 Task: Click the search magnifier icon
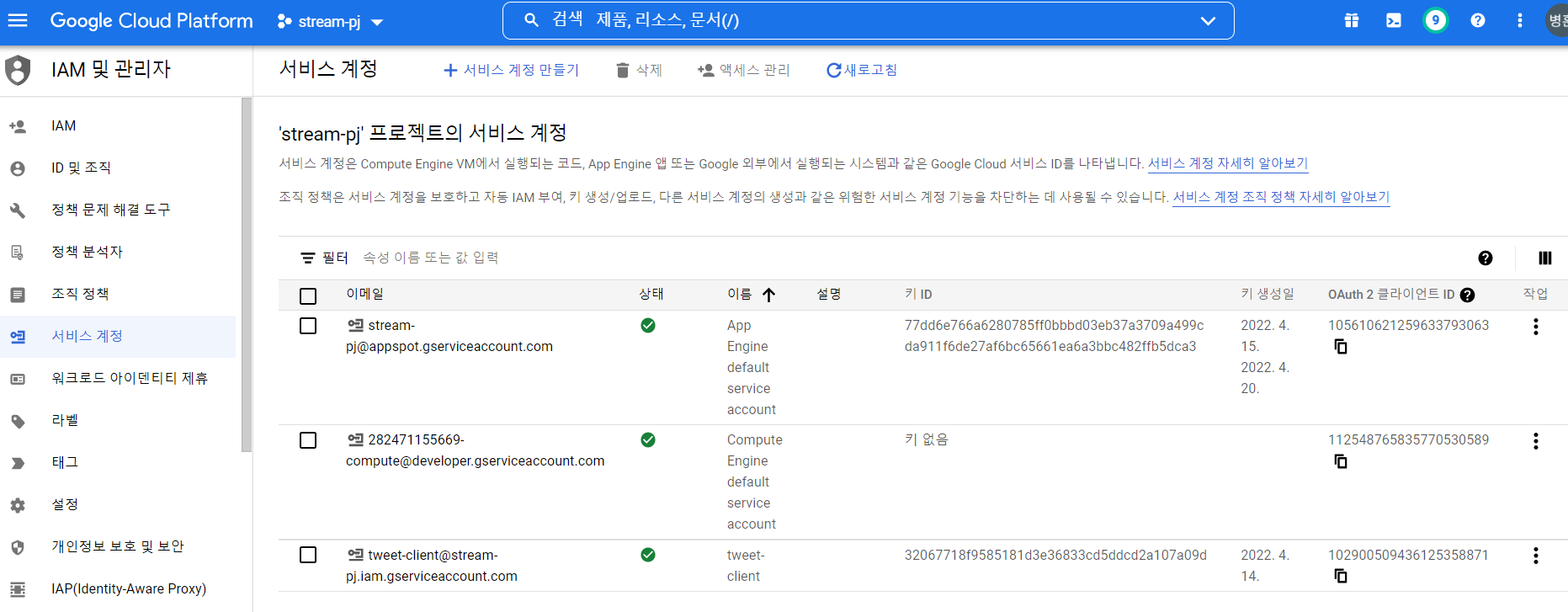tap(531, 20)
